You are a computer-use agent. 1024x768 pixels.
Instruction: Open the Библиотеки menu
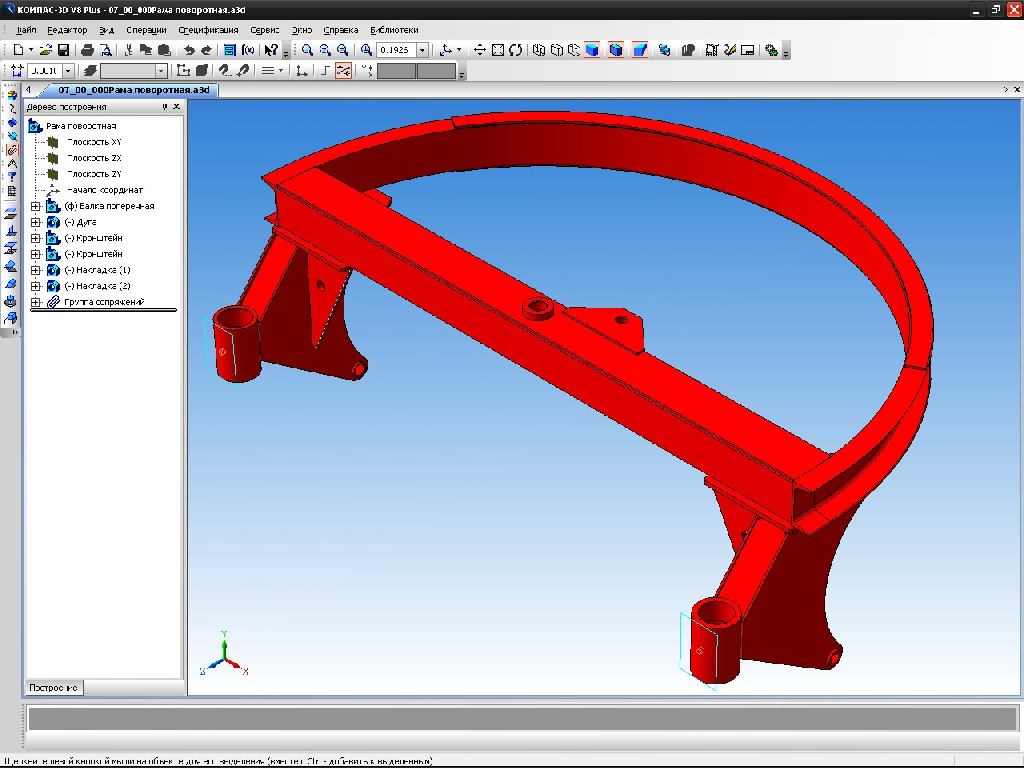click(x=394, y=30)
